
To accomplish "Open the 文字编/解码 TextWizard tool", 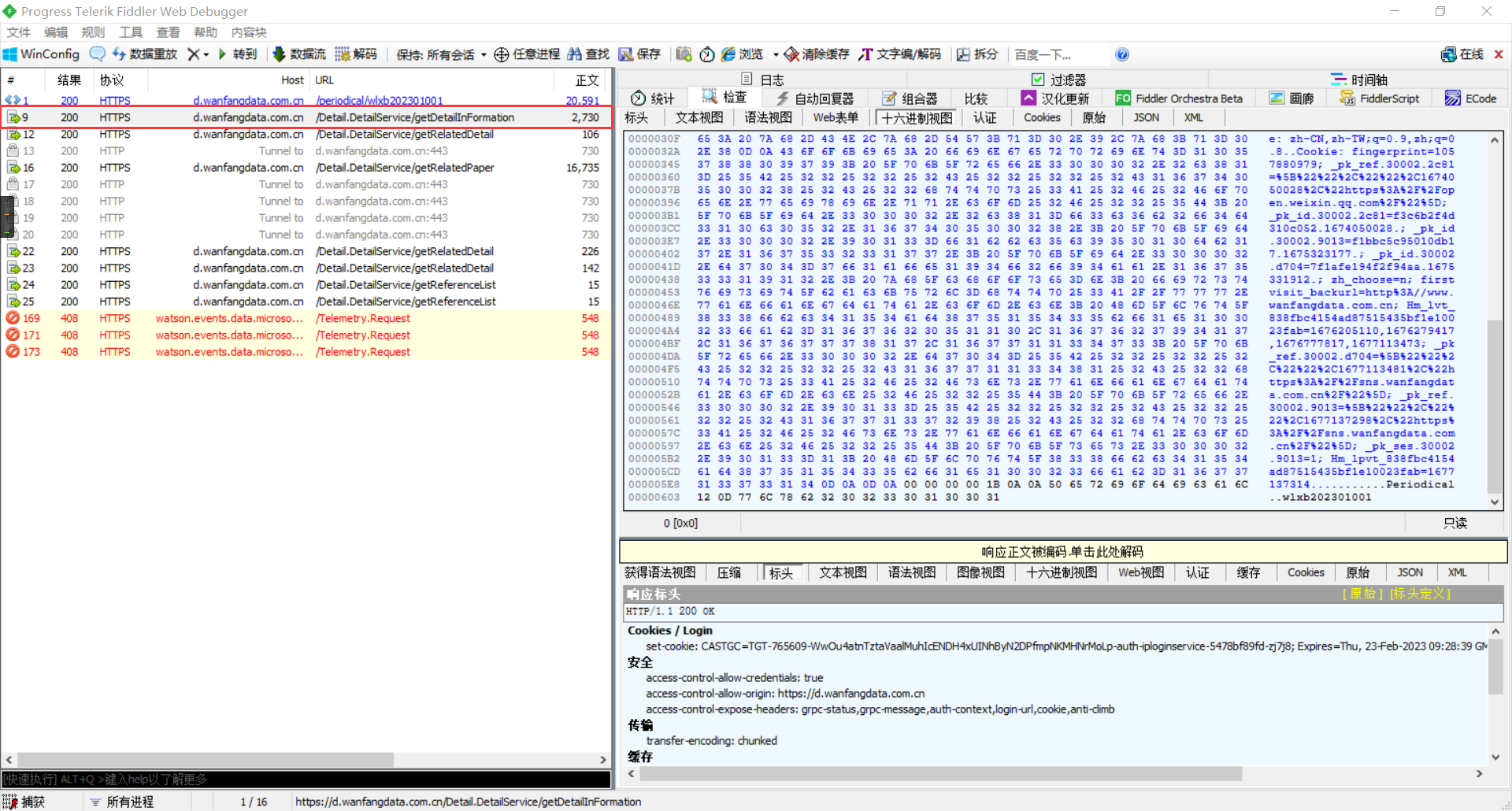I will [899, 54].
